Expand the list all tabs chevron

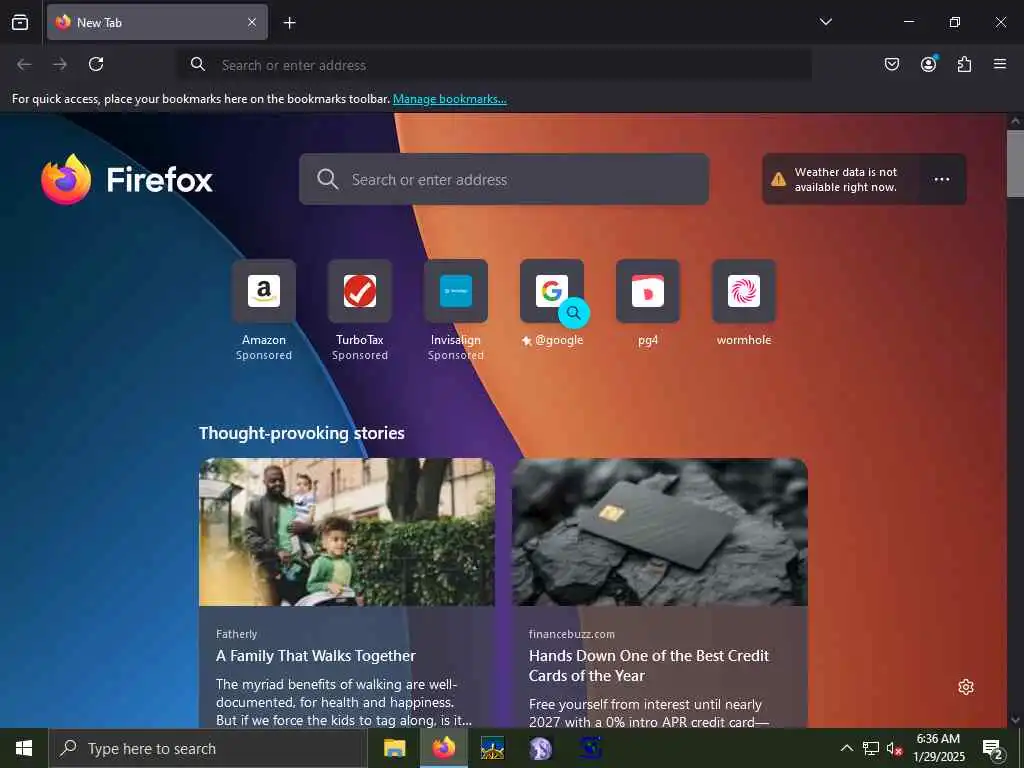pyautogui.click(x=825, y=22)
